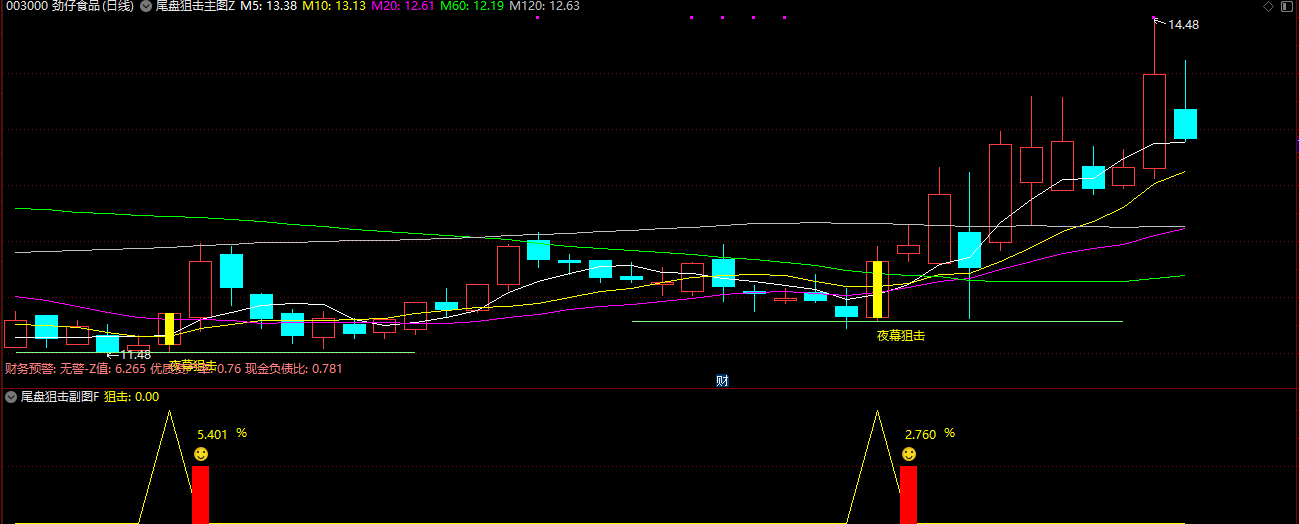Select the M5: 13.38 moving average label
The height and width of the screenshot is (524, 1299).
(x=268, y=6)
